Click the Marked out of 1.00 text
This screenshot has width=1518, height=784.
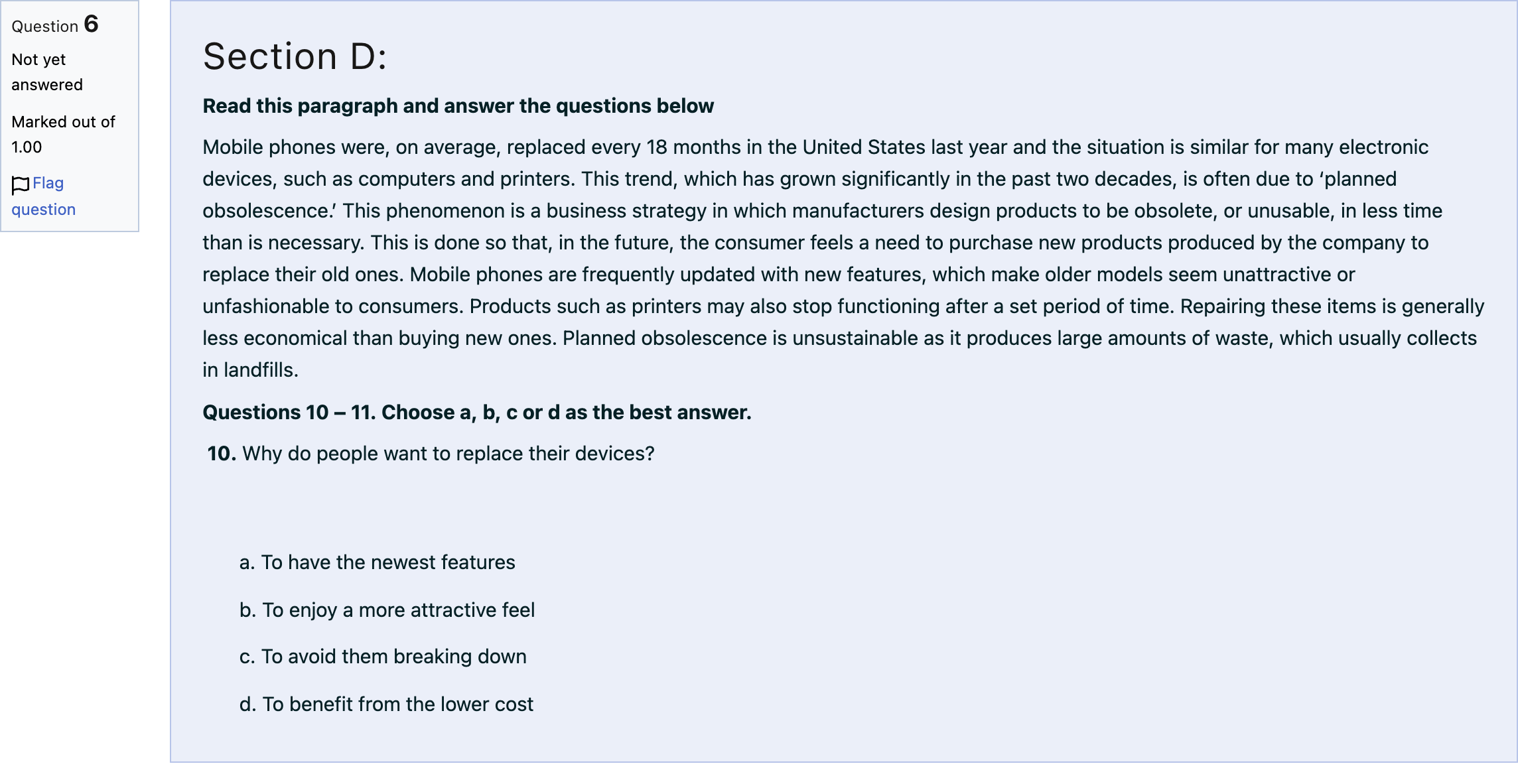63,135
